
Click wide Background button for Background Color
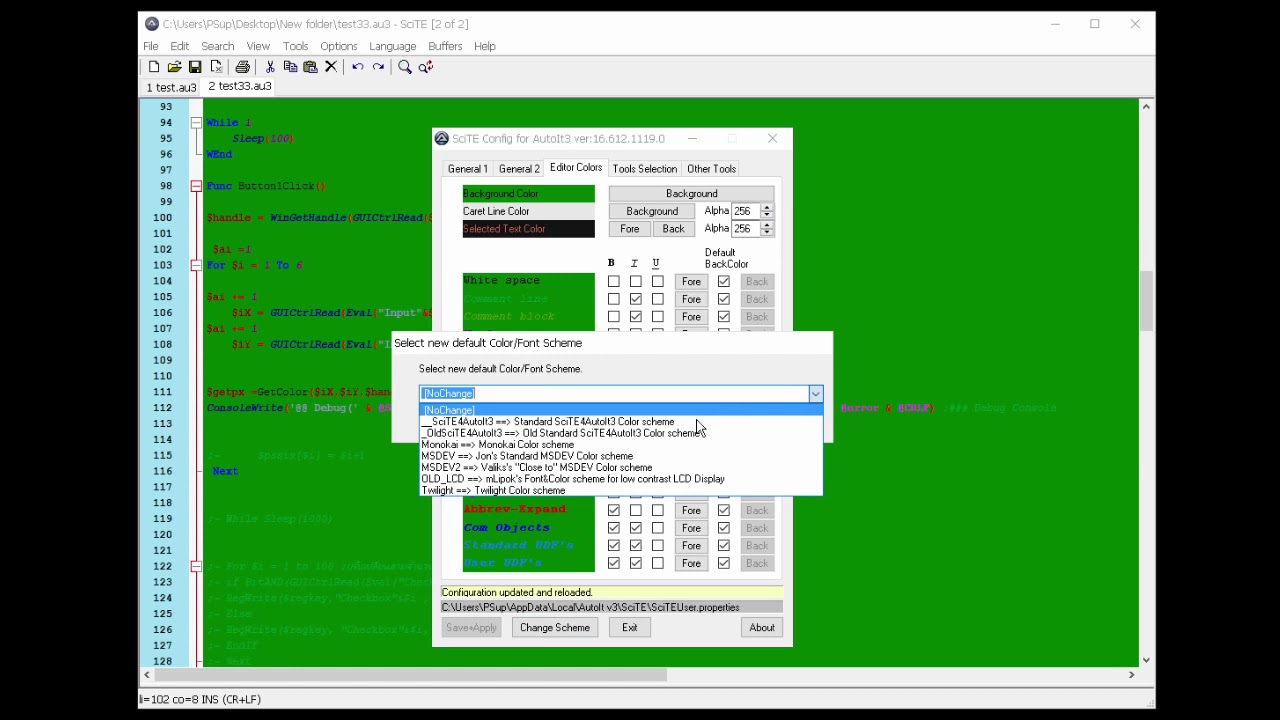pyautogui.click(x=692, y=194)
